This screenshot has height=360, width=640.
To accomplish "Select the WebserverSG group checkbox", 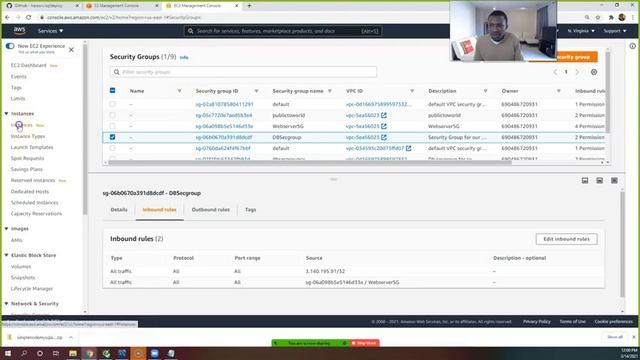I will click(x=113, y=126).
